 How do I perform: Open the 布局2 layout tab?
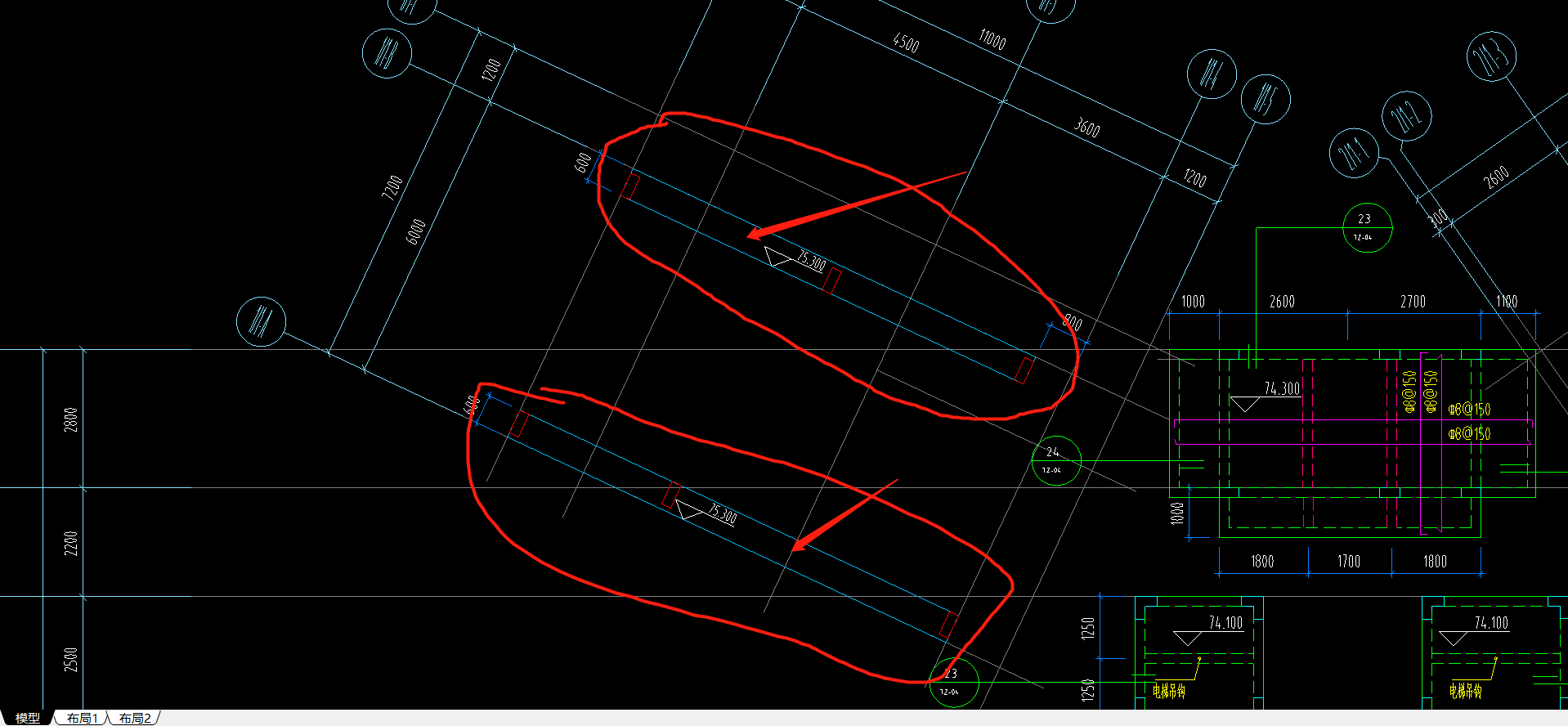tap(135, 718)
